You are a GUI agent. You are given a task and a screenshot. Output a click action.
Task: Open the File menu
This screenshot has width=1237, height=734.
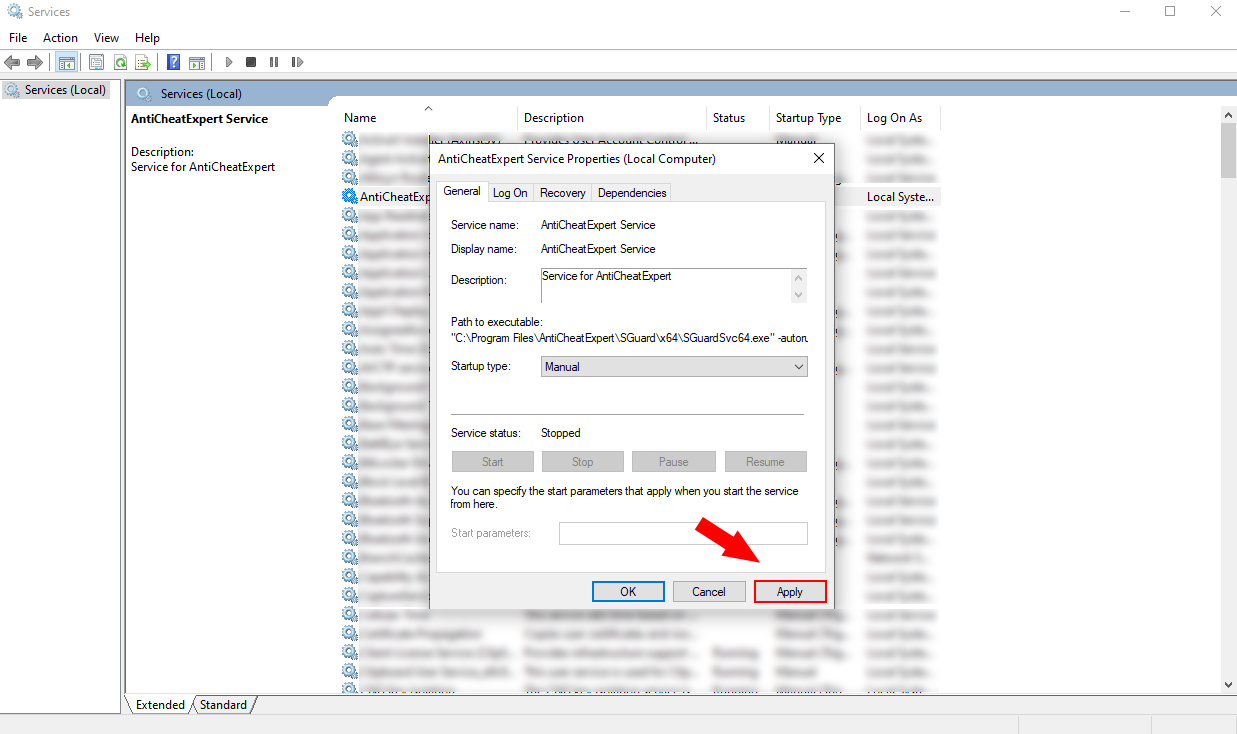18,38
